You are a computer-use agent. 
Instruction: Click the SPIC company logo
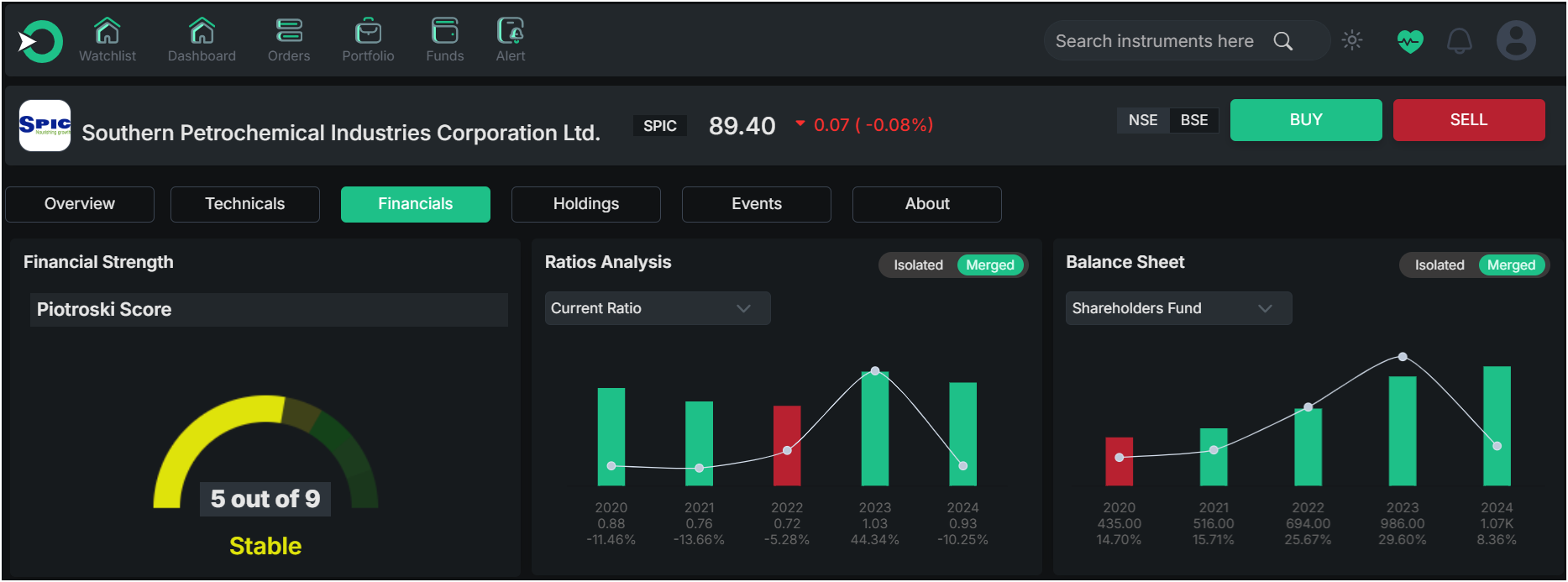[45, 125]
